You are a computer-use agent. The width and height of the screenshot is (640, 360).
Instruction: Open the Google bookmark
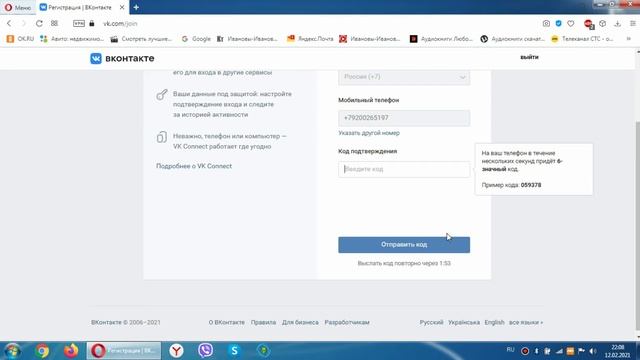(x=196, y=39)
